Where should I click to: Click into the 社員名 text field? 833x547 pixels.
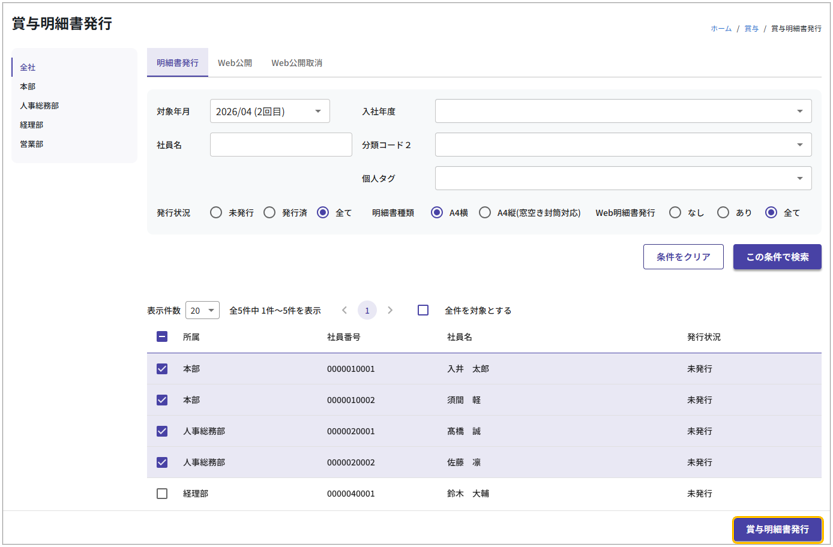(281, 145)
